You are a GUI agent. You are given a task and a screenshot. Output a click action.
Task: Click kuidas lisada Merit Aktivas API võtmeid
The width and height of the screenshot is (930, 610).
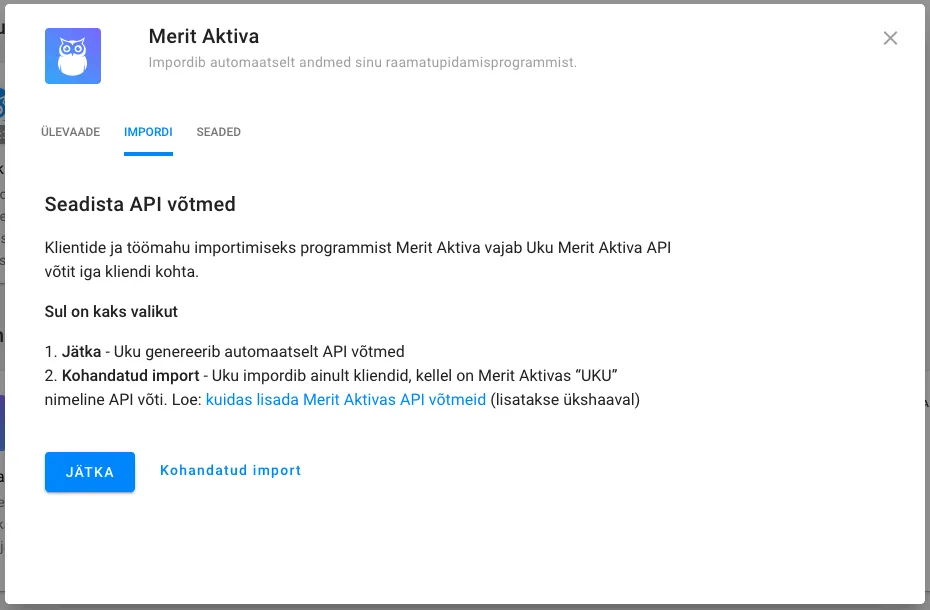[345, 397]
